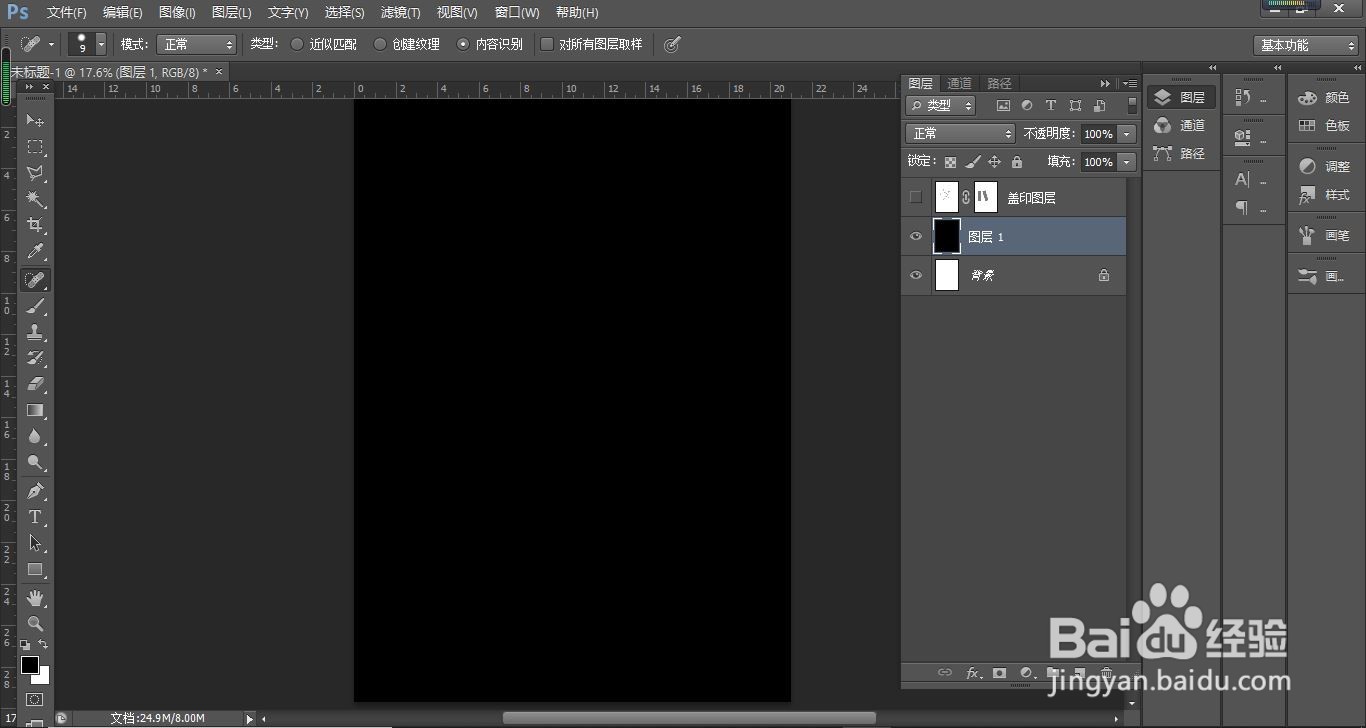The width and height of the screenshot is (1366, 728).
Task: Add a layer mask
Action: coord(999,673)
